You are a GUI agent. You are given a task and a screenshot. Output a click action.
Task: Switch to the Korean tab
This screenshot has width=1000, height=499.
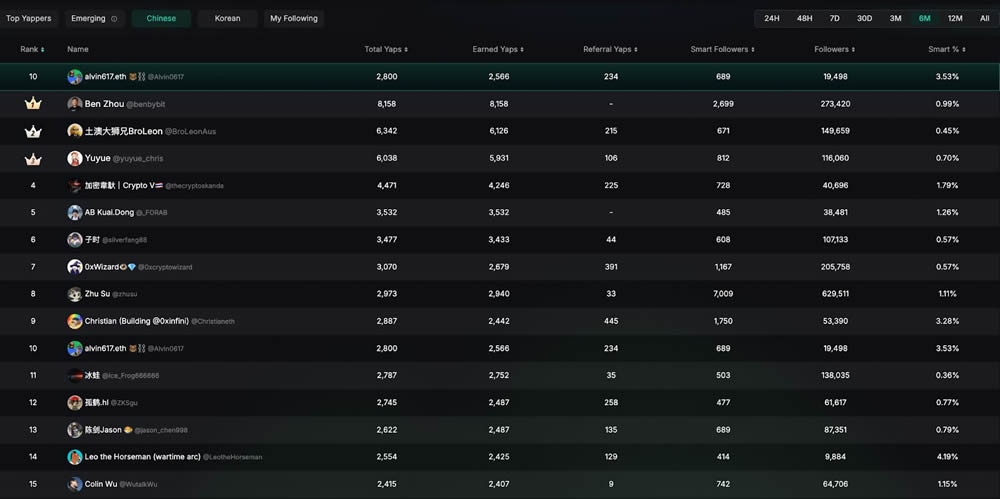click(x=228, y=19)
